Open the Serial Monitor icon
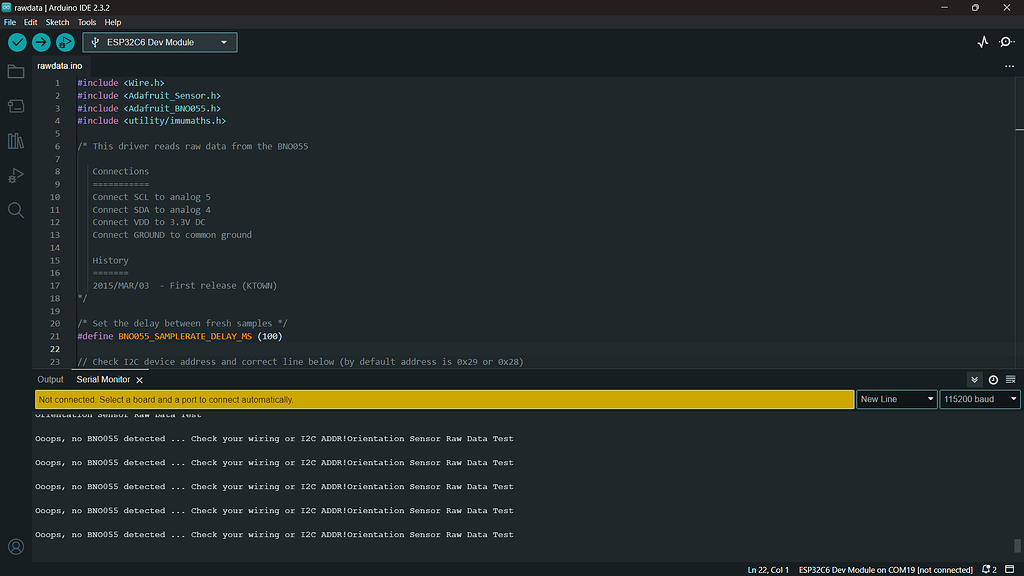1024x576 pixels. click(1007, 42)
